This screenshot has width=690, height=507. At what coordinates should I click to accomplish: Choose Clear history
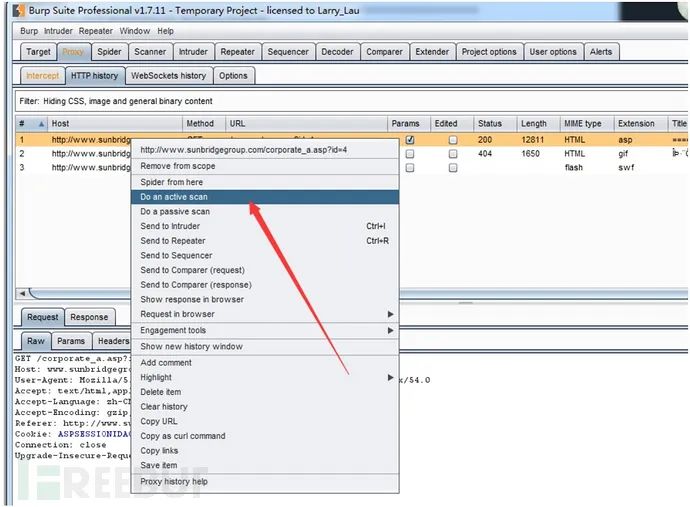tap(265, 407)
